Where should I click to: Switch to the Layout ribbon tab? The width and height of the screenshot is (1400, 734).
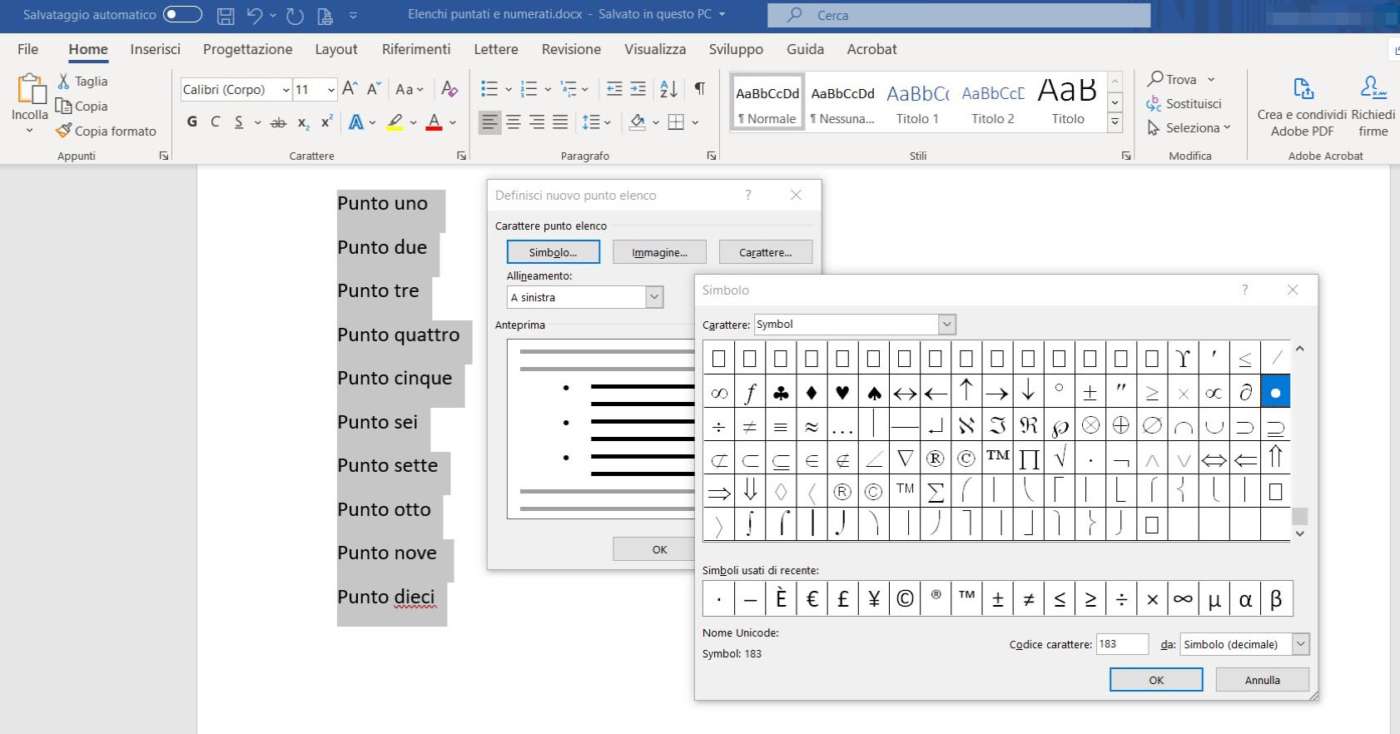(336, 49)
